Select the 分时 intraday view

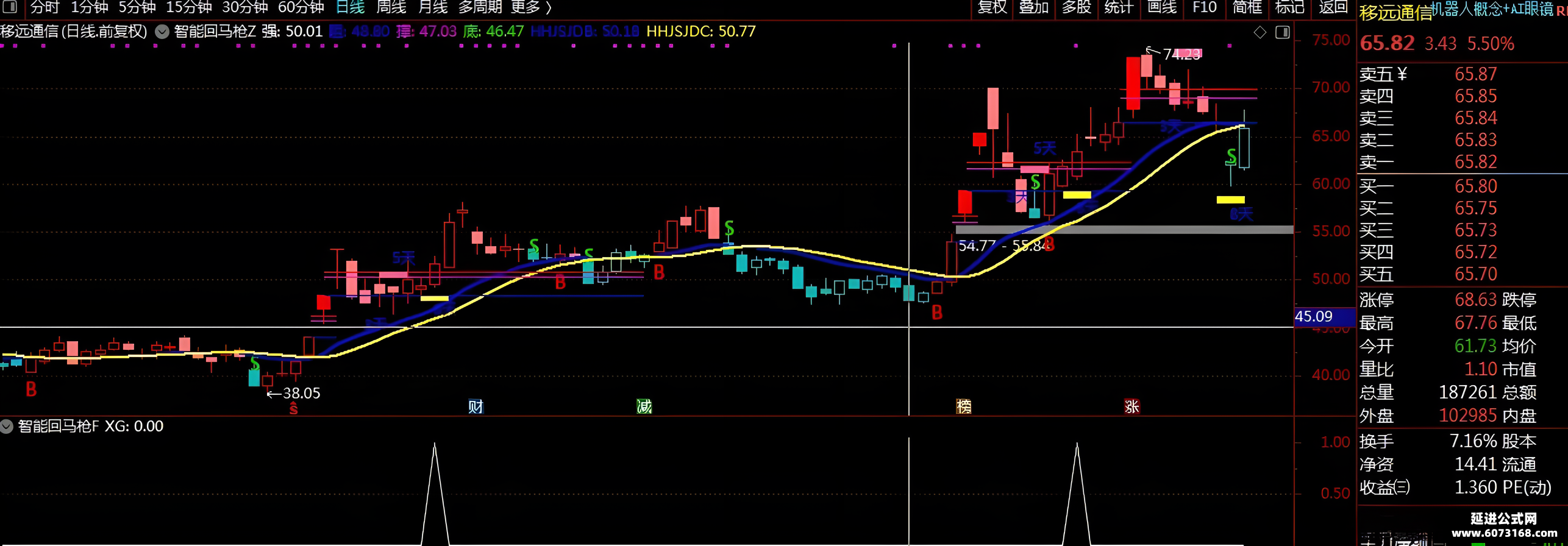click(45, 7)
